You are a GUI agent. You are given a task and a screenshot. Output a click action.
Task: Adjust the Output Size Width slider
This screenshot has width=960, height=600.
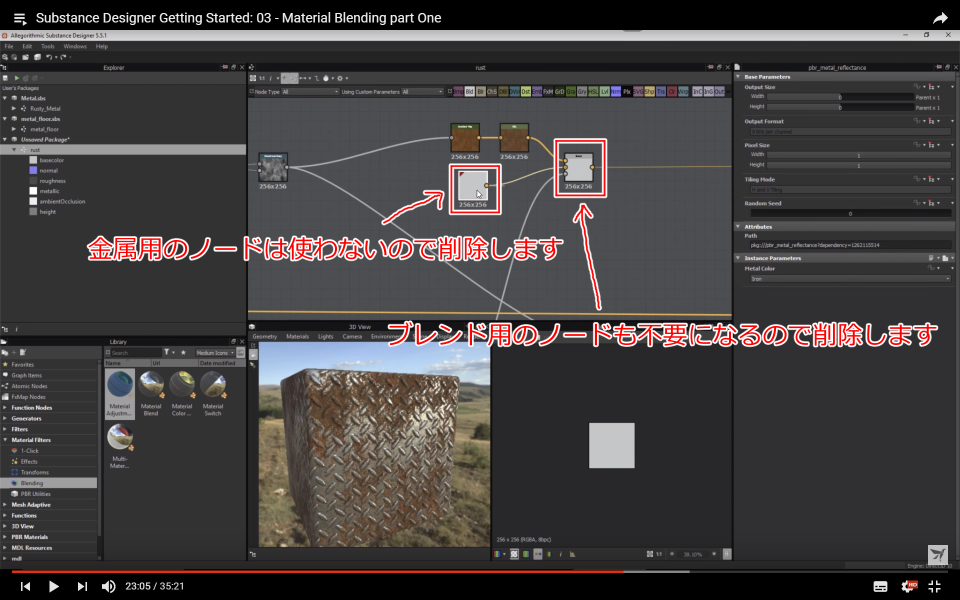tap(839, 97)
